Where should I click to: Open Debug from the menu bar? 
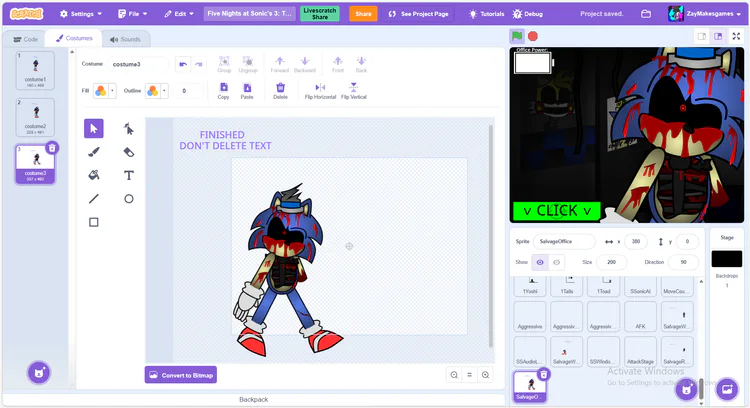(x=528, y=14)
